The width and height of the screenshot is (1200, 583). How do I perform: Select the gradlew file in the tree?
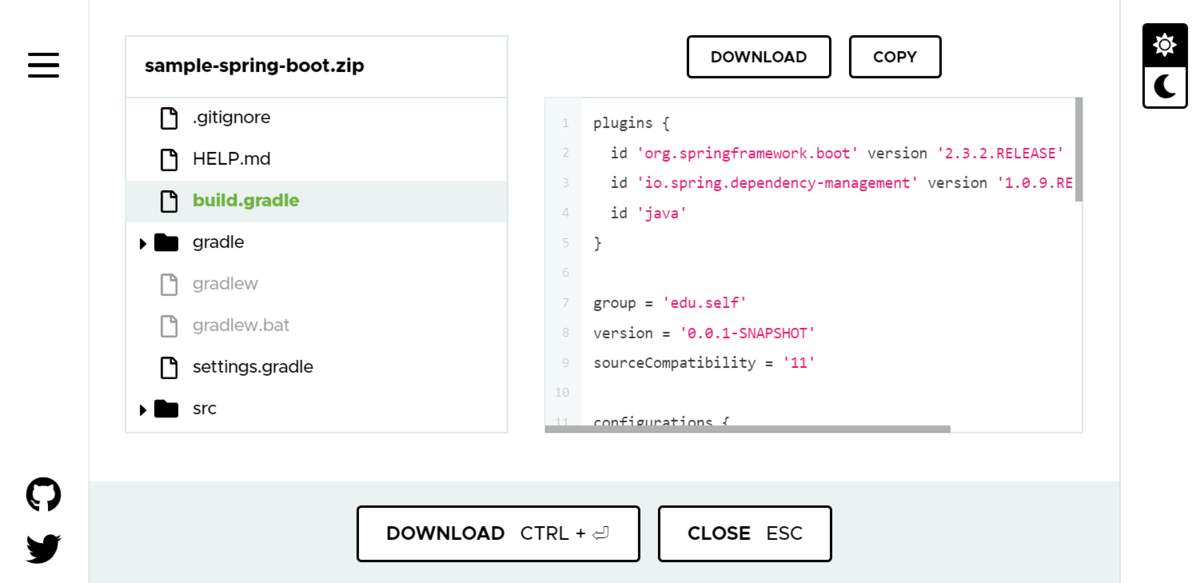(225, 283)
